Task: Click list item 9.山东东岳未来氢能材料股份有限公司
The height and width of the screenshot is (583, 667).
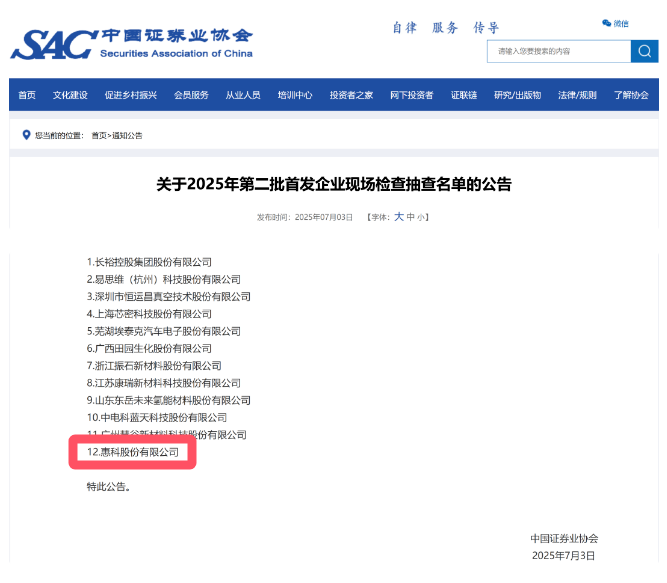Action: tap(168, 400)
